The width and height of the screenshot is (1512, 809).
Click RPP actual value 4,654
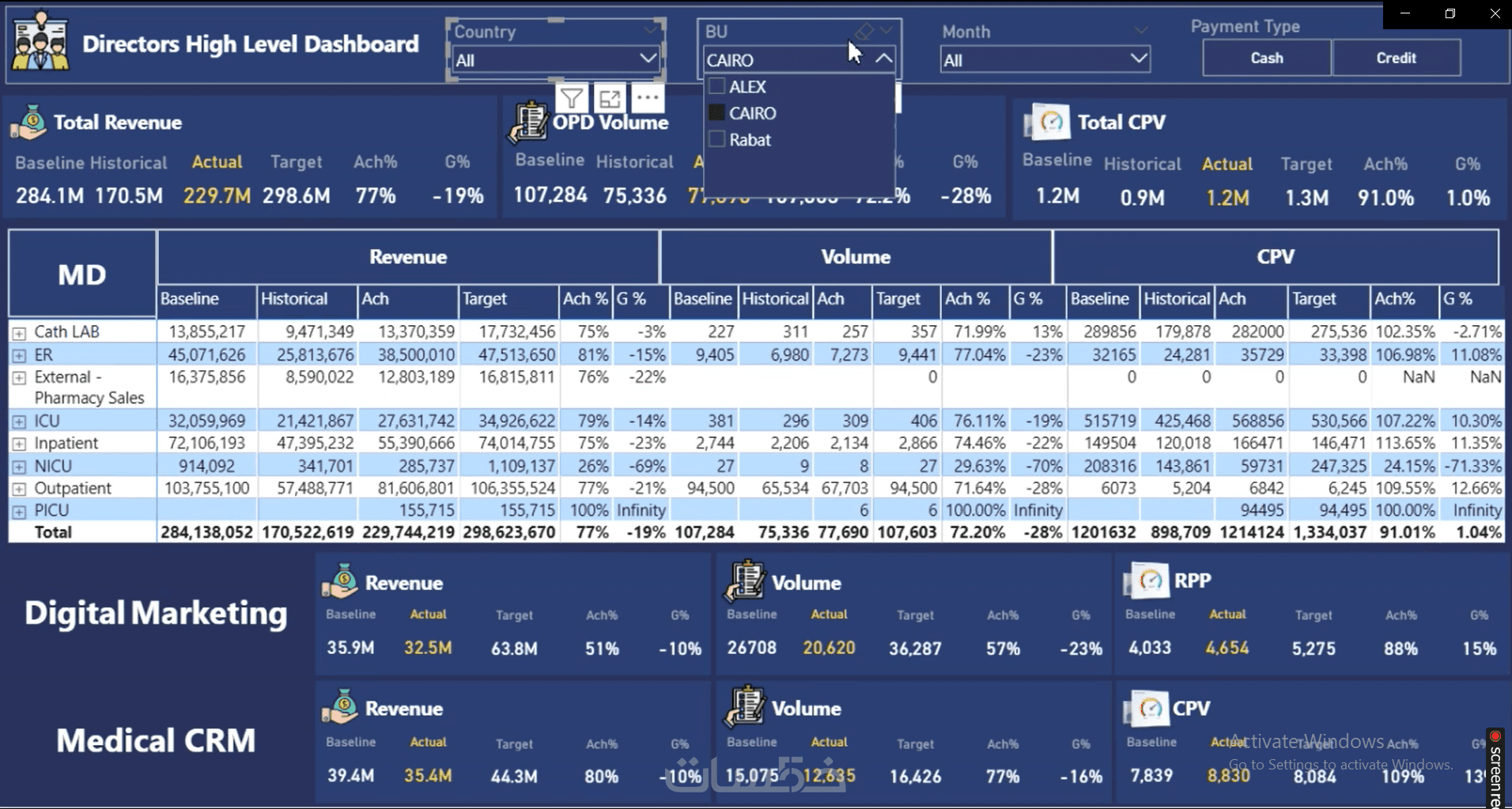(1227, 648)
